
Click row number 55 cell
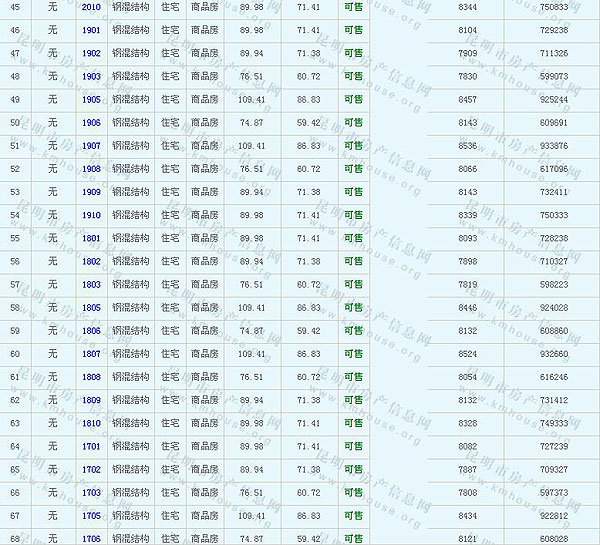click(x=15, y=238)
